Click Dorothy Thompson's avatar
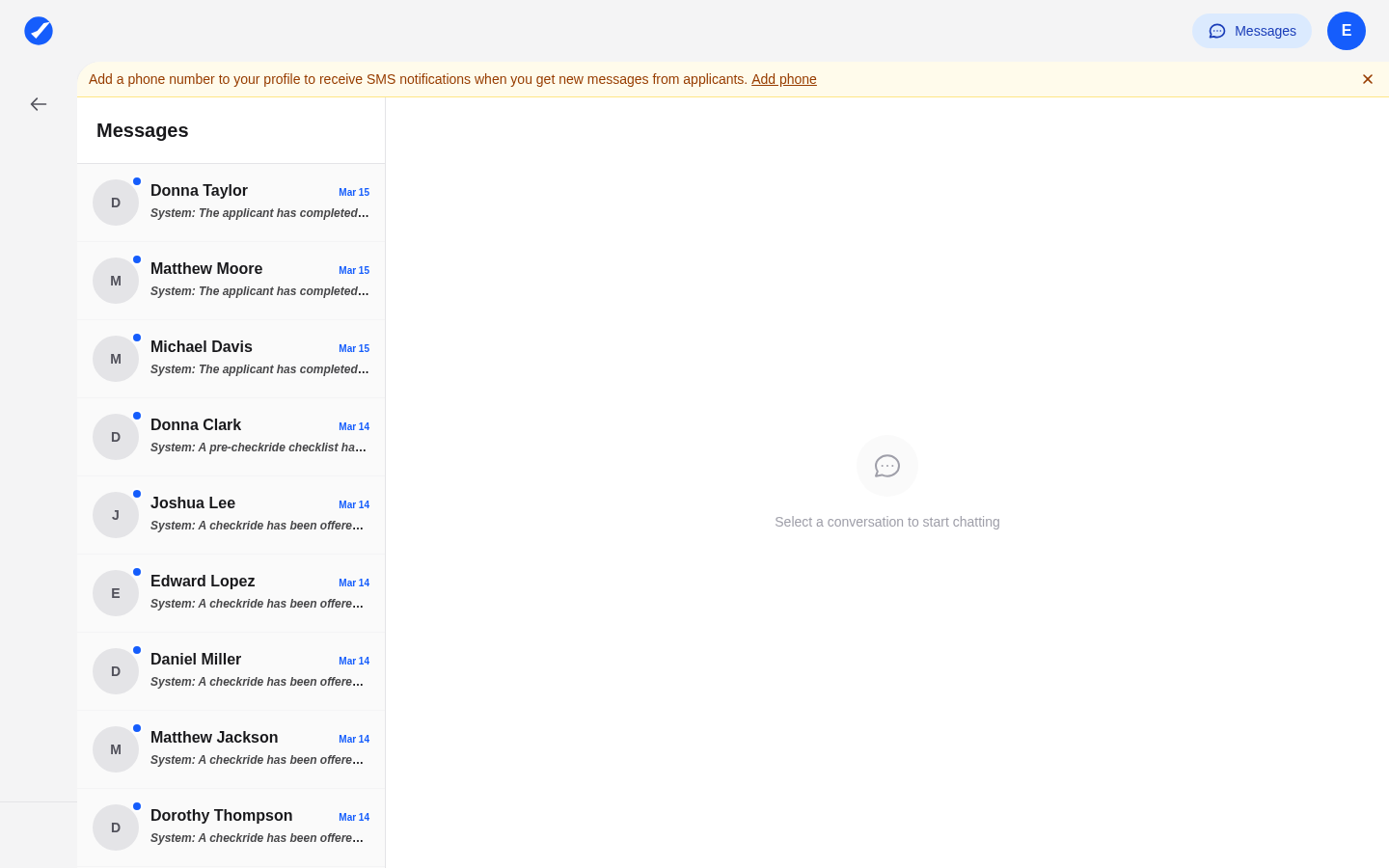Image resolution: width=1389 pixels, height=868 pixels. (116, 827)
